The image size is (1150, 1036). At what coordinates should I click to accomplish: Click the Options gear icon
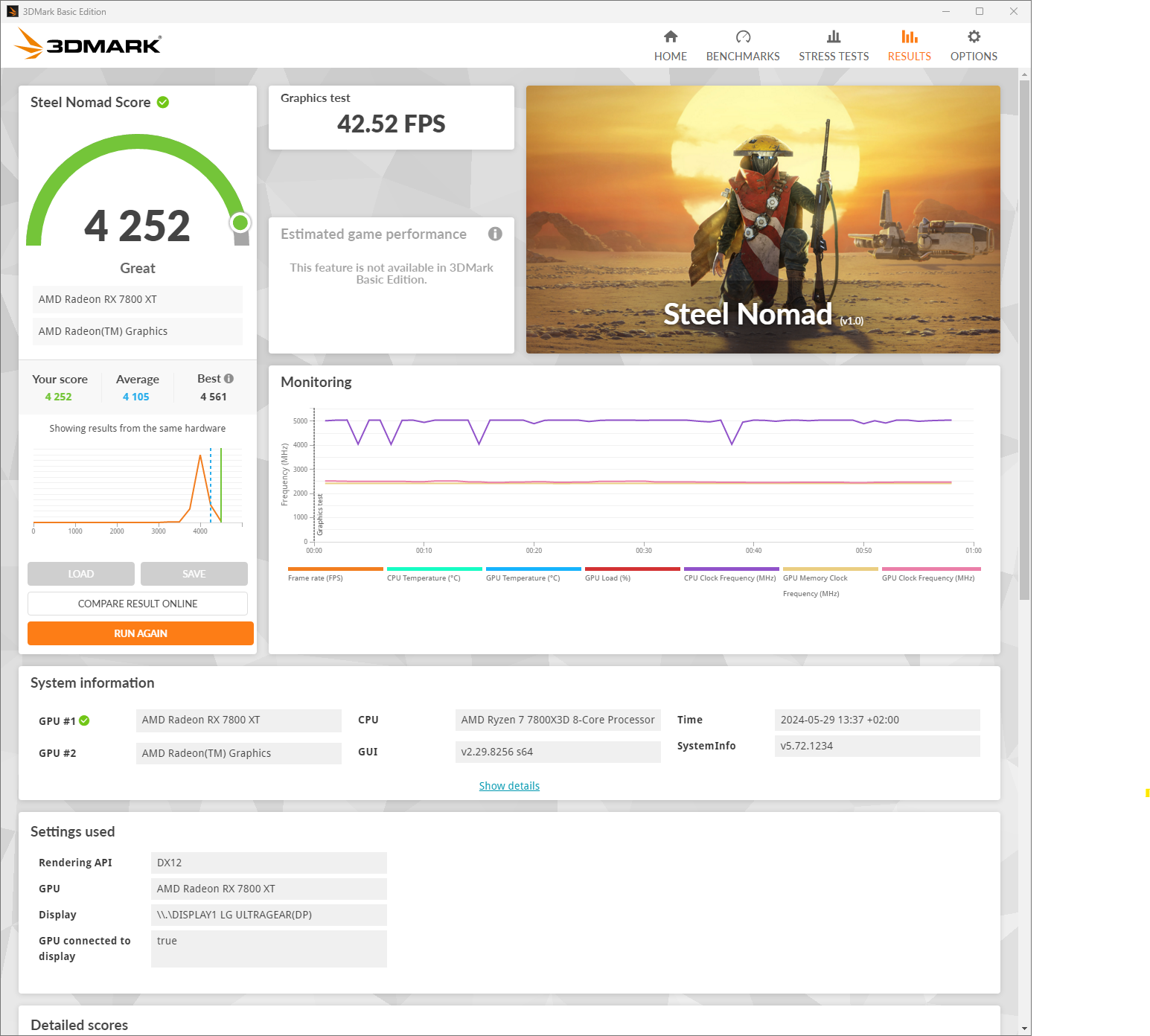point(974,36)
